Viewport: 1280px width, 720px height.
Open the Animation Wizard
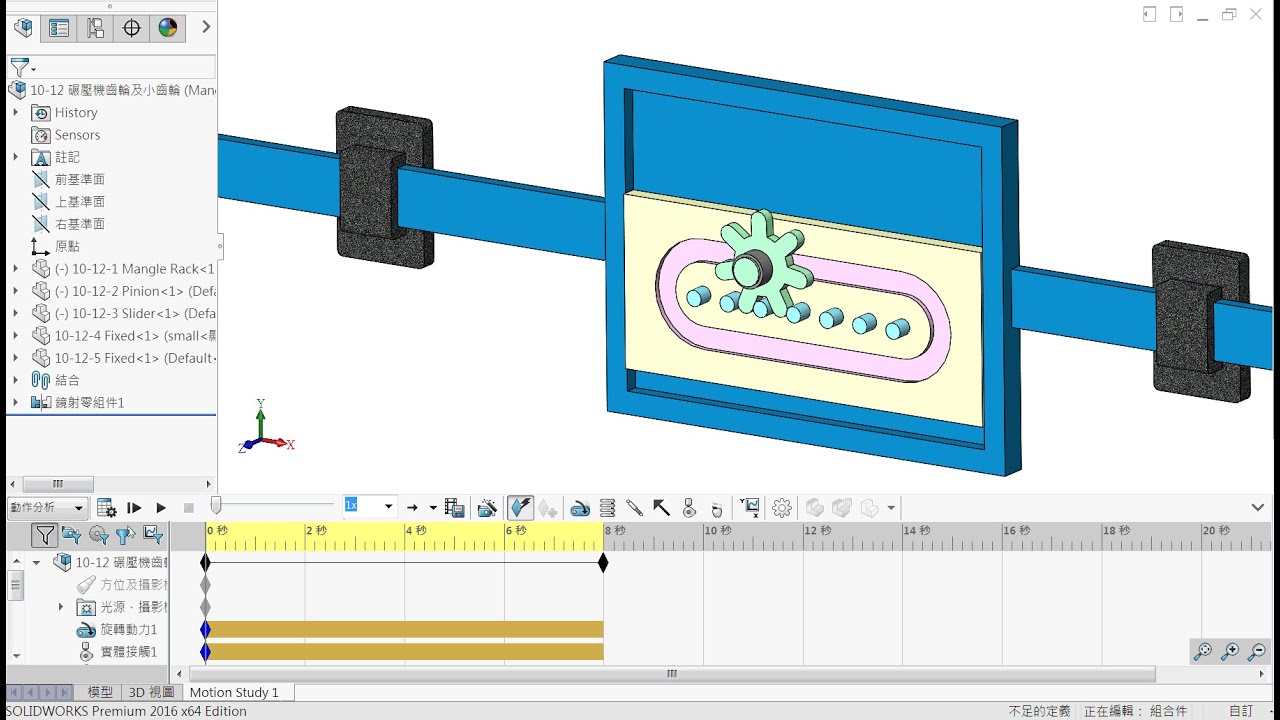point(488,508)
